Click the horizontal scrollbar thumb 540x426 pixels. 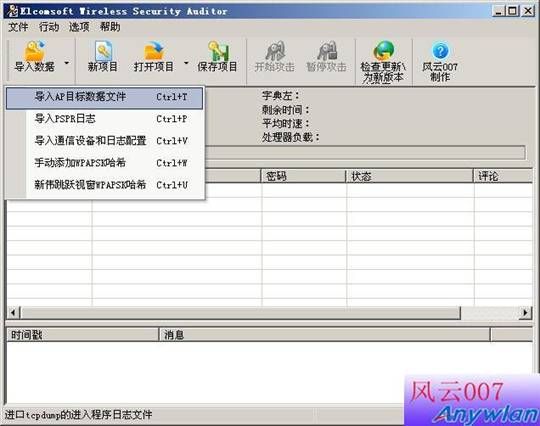point(240,313)
